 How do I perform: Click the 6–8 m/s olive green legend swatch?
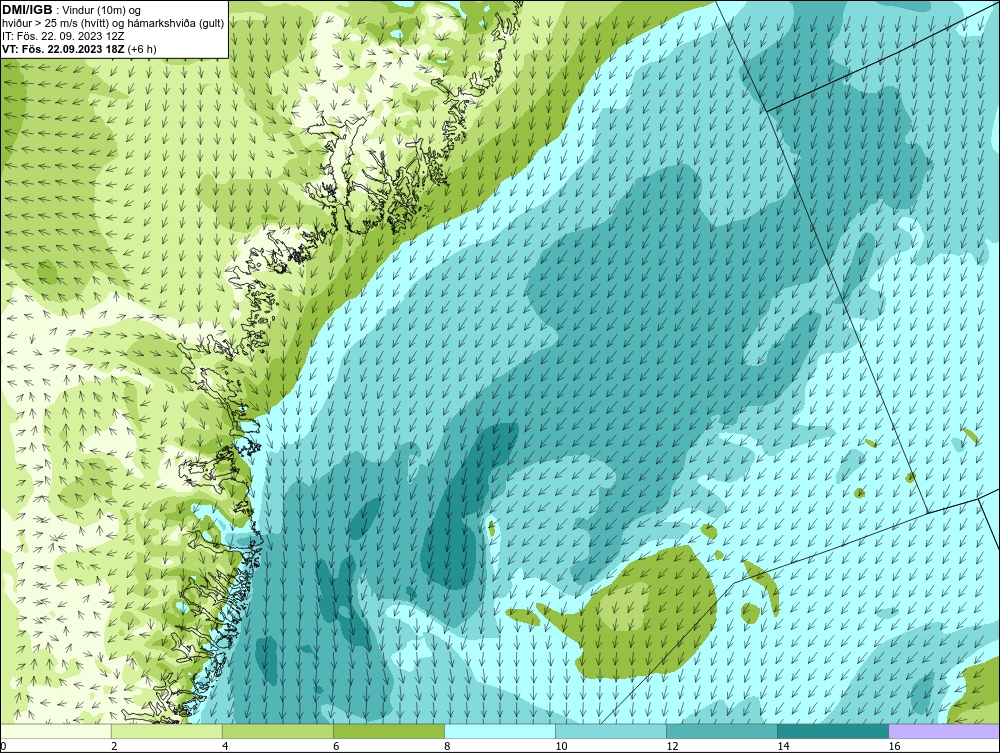coord(388,731)
